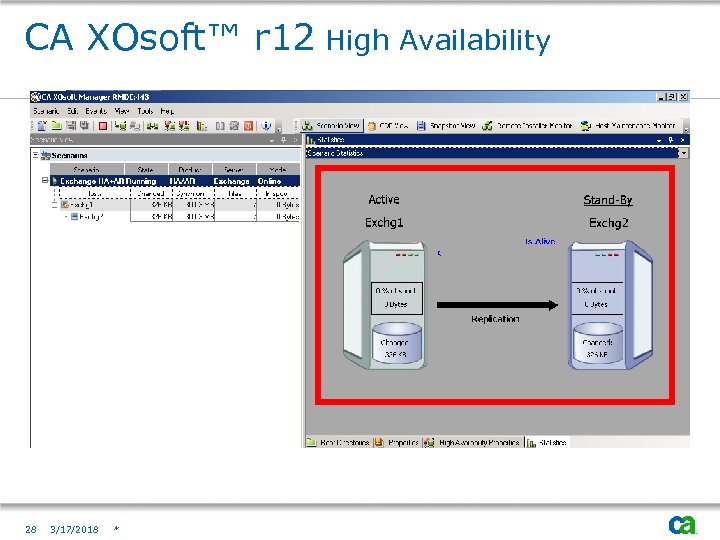This screenshot has width=720, height=540.
Task: Open the Edit menu
Action: 73,111
